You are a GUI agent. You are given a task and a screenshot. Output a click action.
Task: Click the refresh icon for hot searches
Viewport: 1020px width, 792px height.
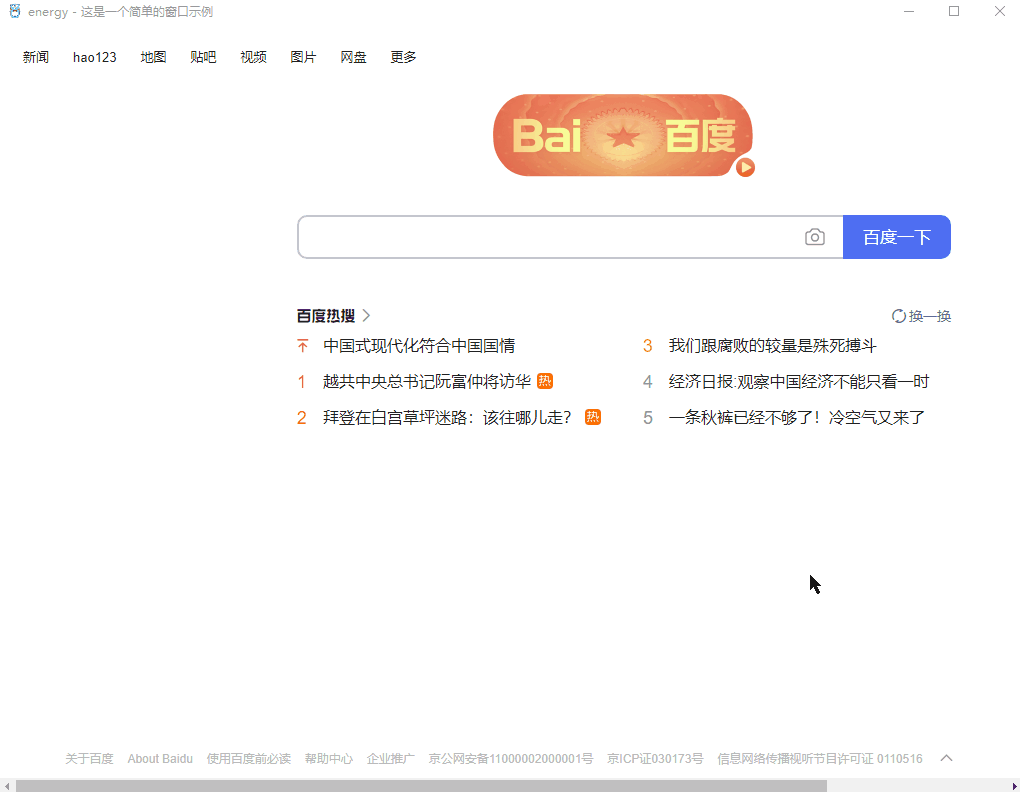point(898,316)
